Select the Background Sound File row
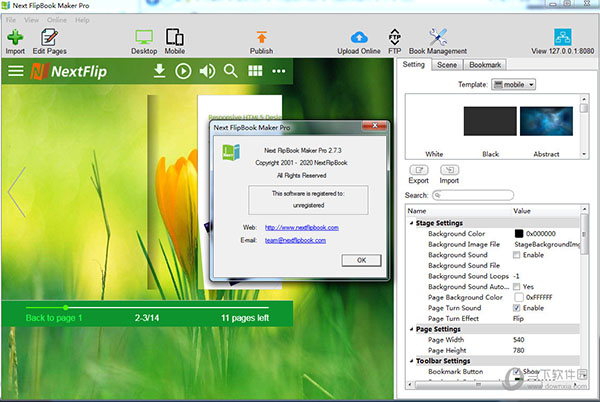 494,265
